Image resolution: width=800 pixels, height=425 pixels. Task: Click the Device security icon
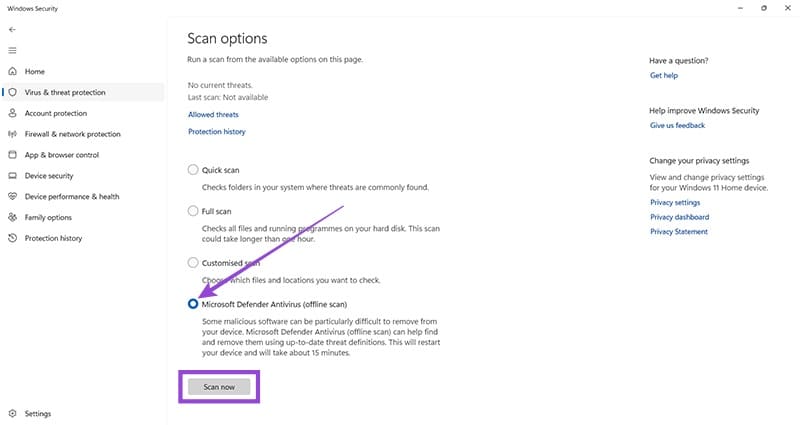tap(12, 176)
